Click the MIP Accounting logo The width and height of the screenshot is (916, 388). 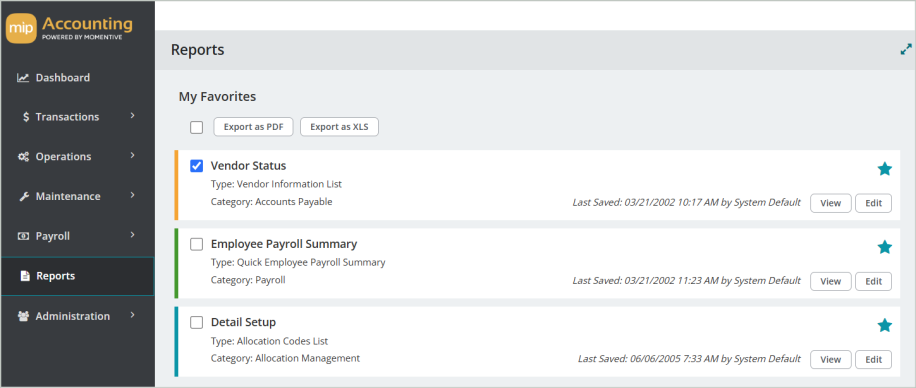69,29
